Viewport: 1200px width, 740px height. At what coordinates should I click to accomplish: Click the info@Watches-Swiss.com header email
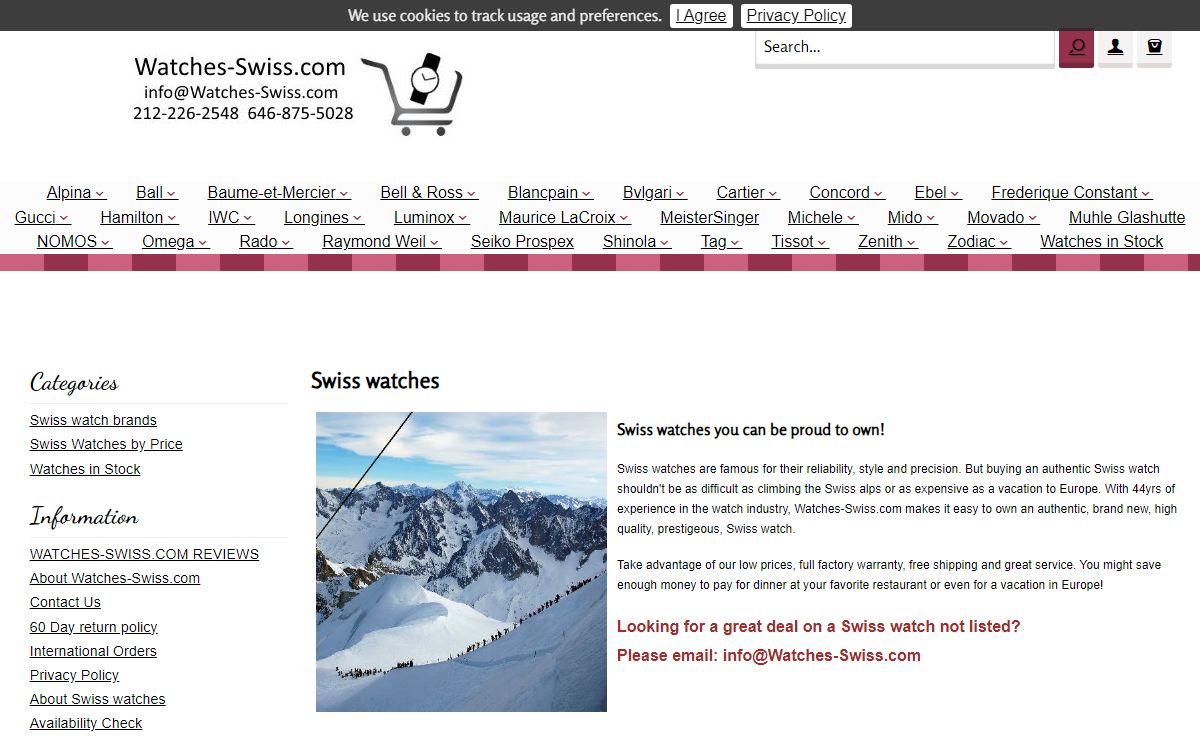(x=241, y=92)
